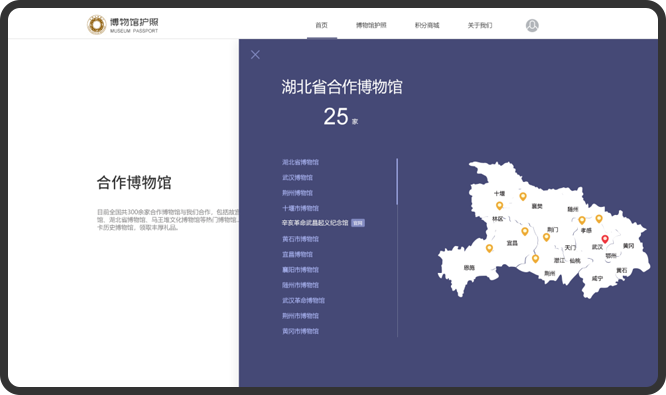Select the orange pin north of 襄樊 label
Viewport: 666px width, 395px height.
pyautogui.click(x=523, y=196)
